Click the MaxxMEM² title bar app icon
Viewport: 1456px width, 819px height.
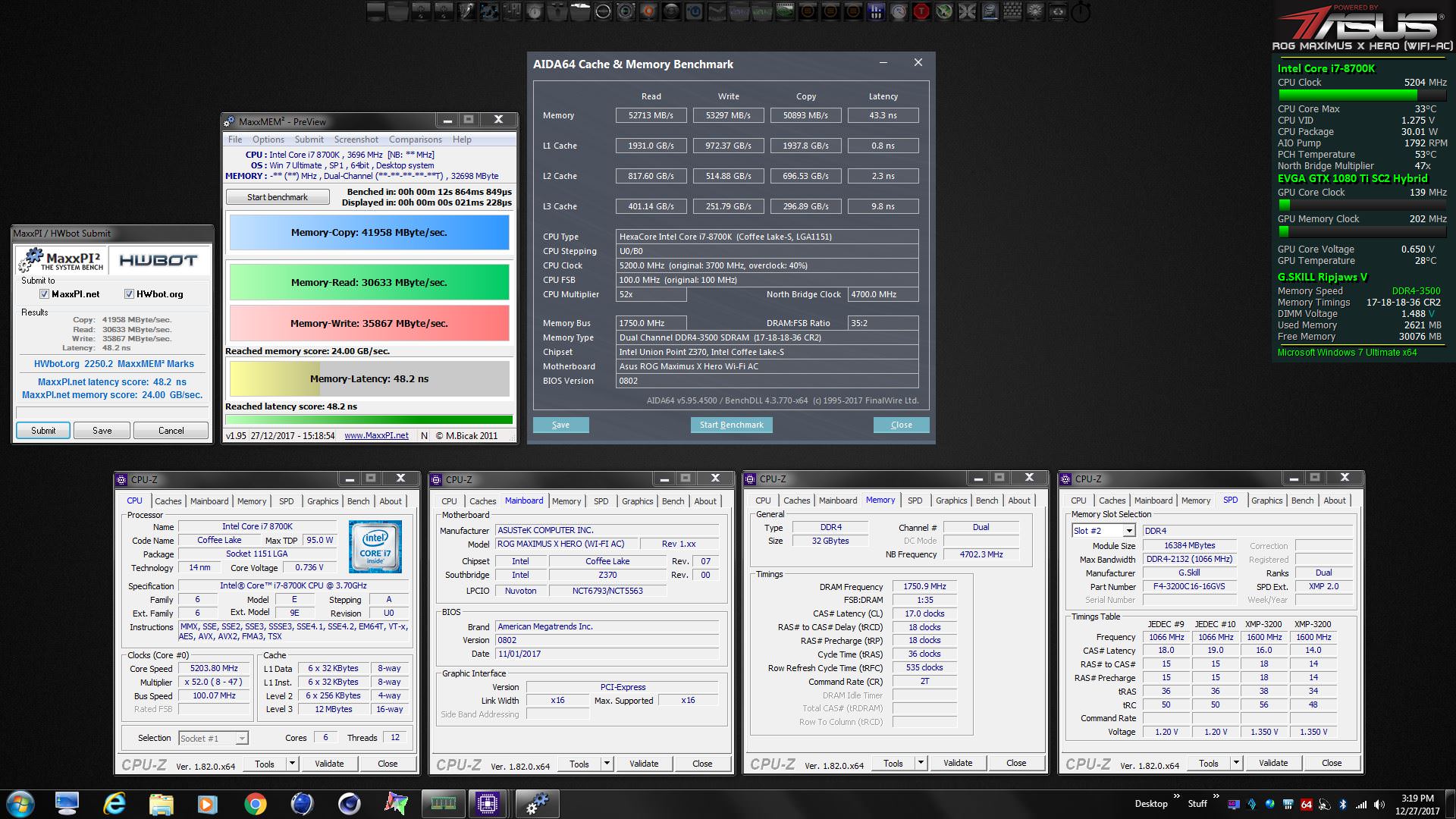pyautogui.click(x=230, y=121)
